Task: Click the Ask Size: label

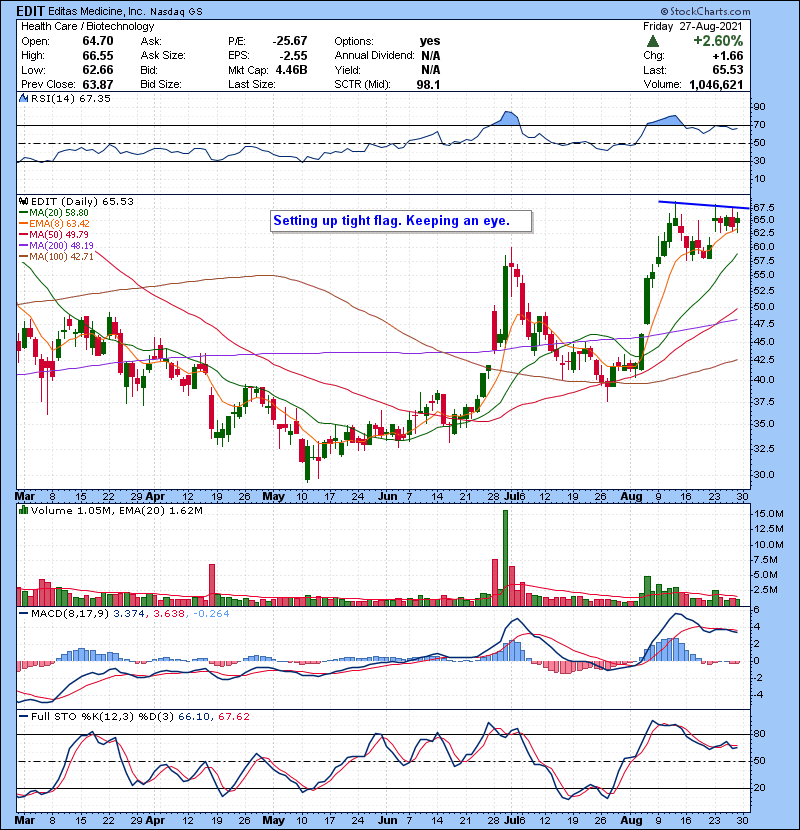Action: click(x=163, y=56)
